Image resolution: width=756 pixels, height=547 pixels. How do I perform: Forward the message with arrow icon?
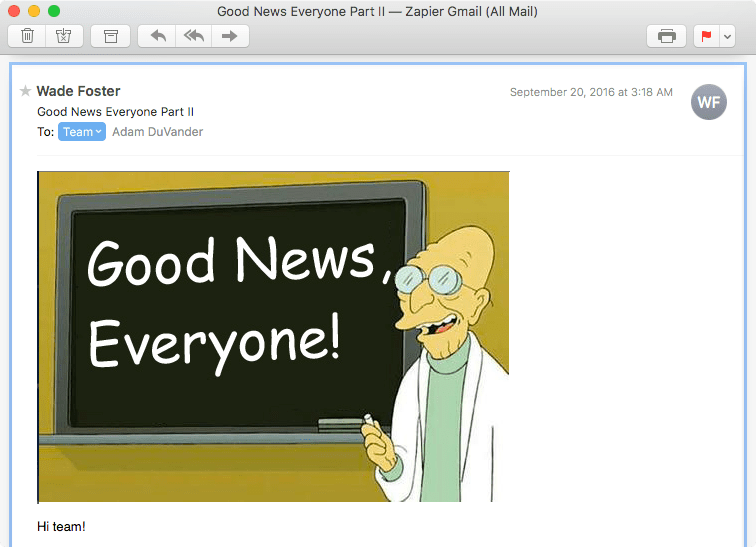click(x=230, y=36)
